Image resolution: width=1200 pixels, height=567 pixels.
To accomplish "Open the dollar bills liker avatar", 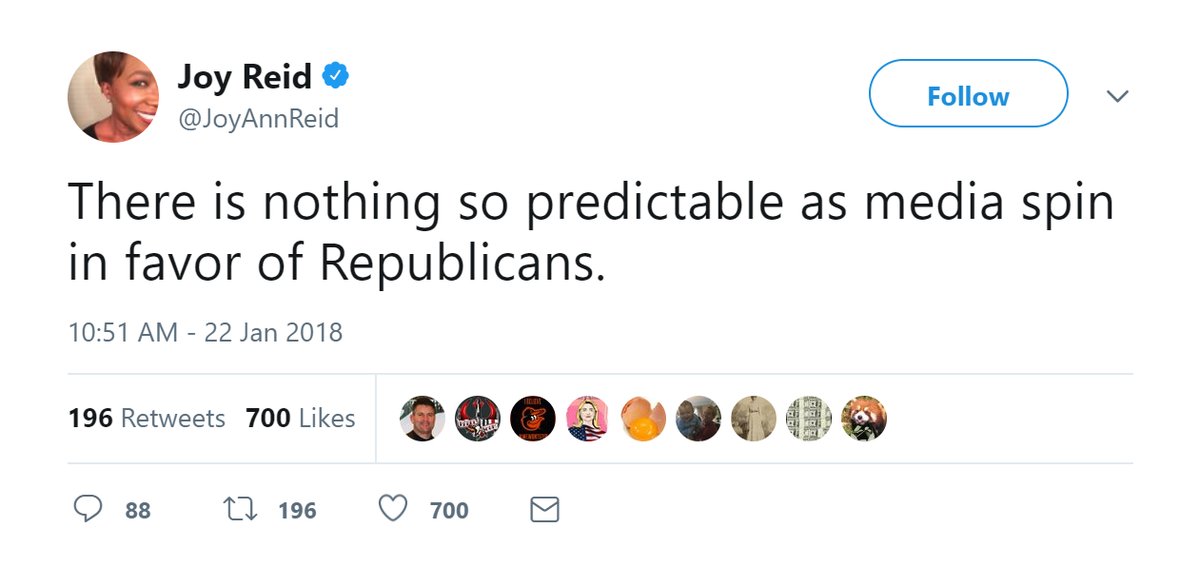I will [x=808, y=418].
